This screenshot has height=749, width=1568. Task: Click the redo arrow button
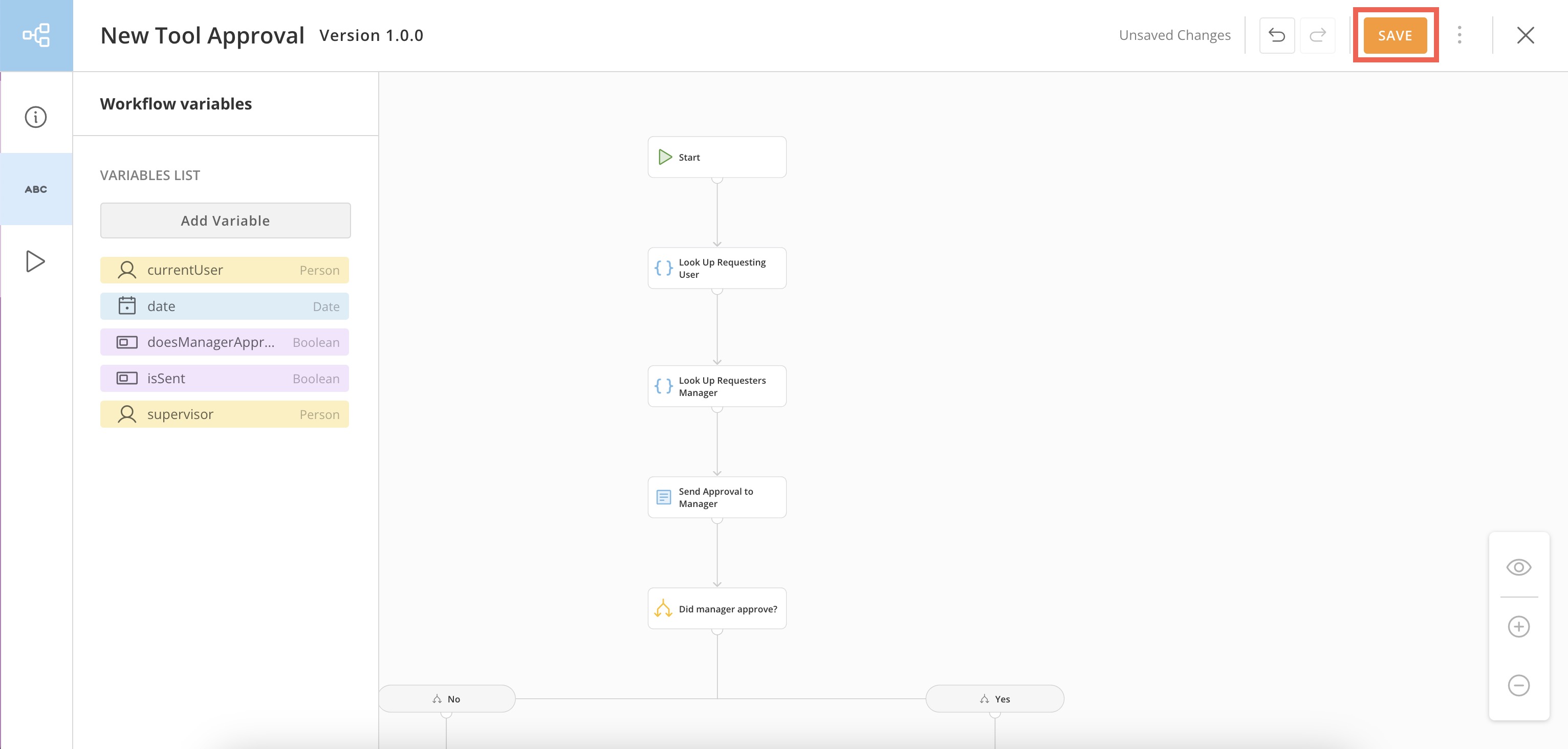click(x=1317, y=35)
